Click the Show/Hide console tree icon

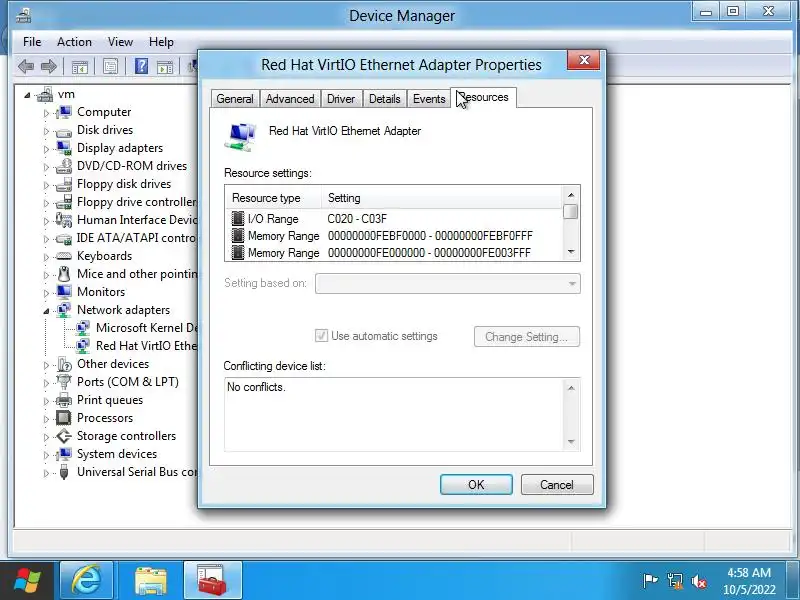[80, 66]
